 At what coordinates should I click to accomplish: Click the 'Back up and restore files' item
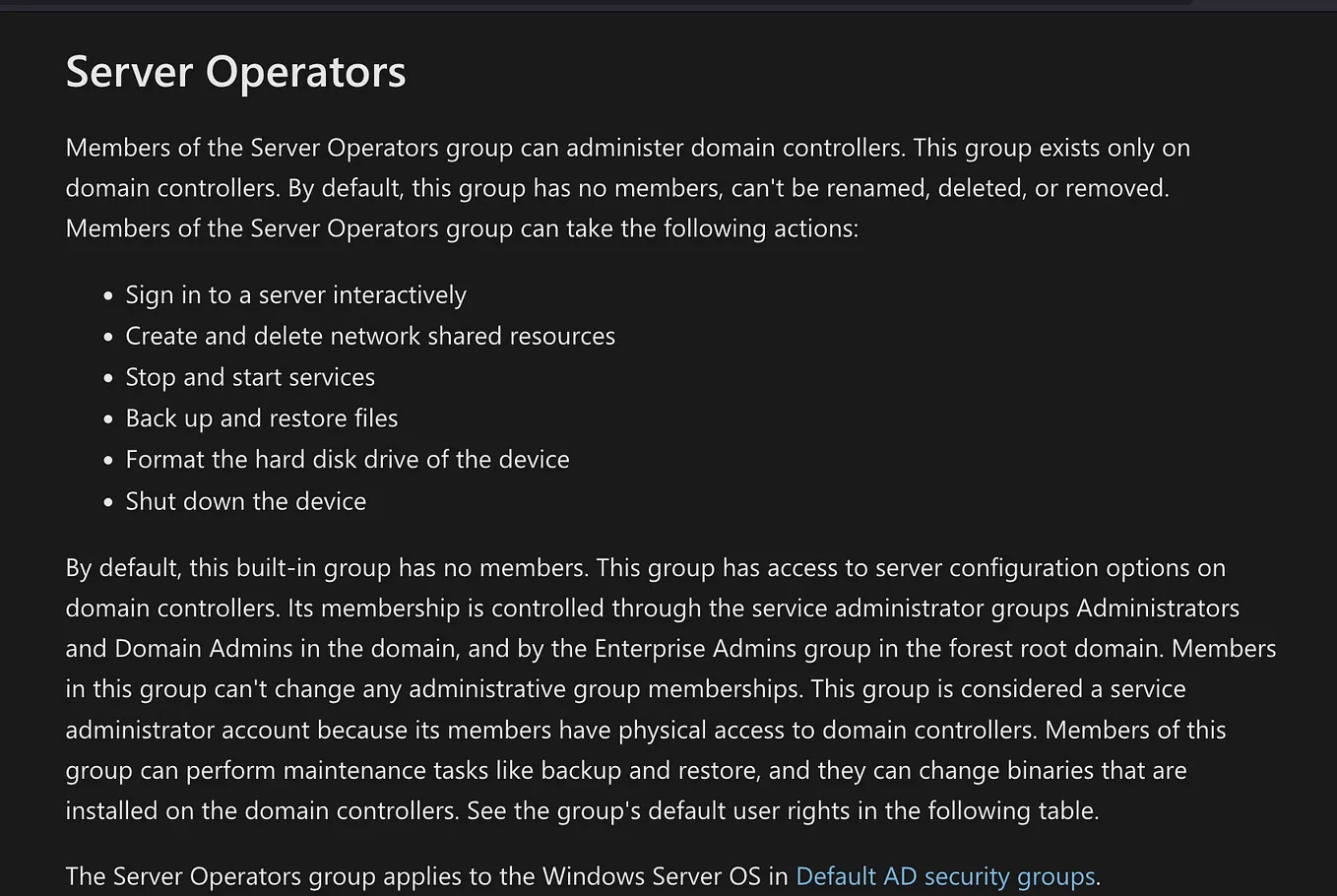pyautogui.click(x=262, y=418)
